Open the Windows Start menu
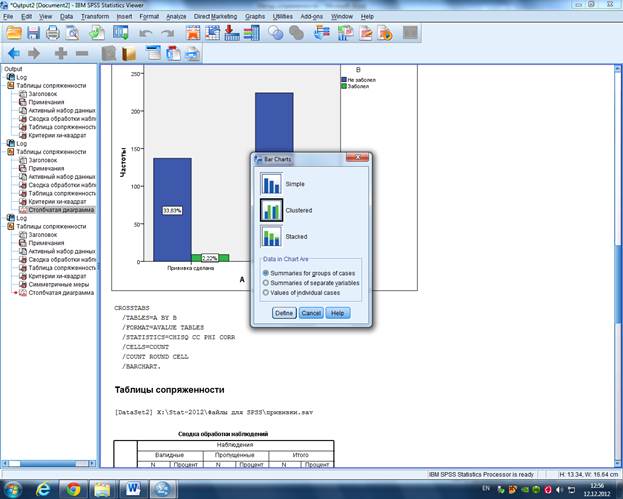This screenshot has width=623, height=499. [x=12, y=489]
